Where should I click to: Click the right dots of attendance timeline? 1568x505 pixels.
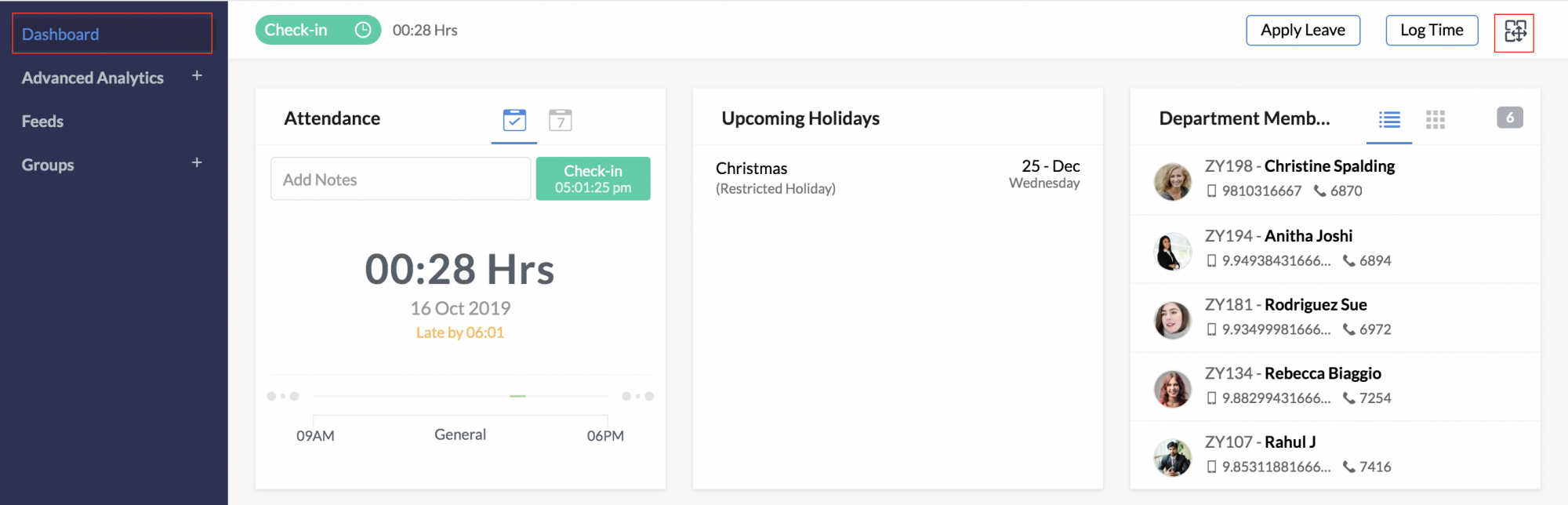[x=637, y=396]
